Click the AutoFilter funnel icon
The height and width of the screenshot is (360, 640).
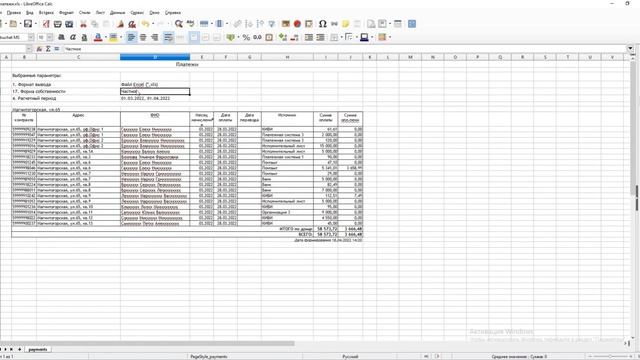(x=271, y=24)
